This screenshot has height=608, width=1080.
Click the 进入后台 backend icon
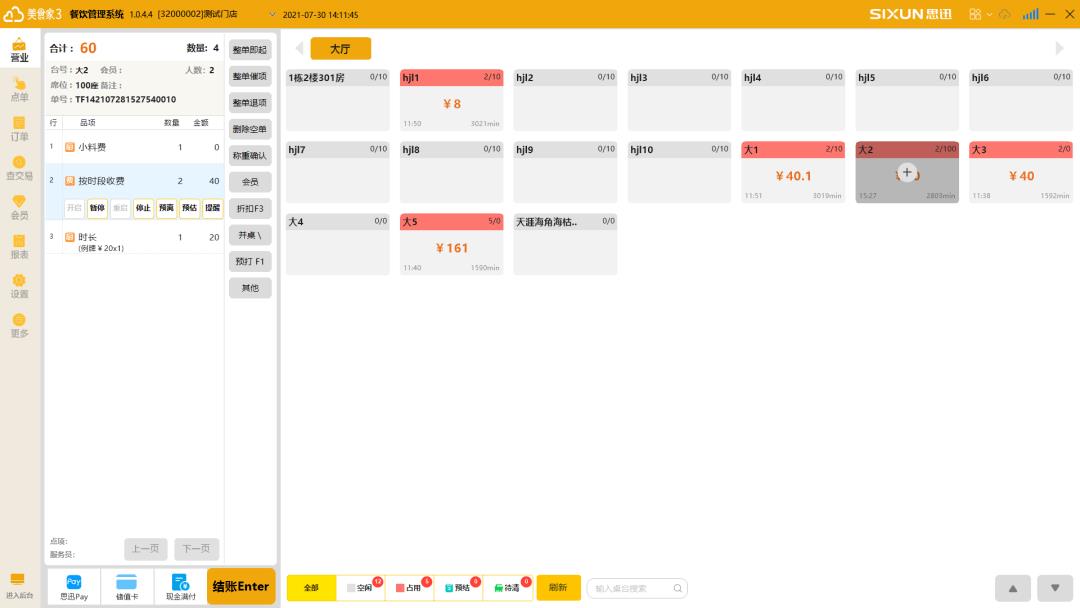click(19, 586)
